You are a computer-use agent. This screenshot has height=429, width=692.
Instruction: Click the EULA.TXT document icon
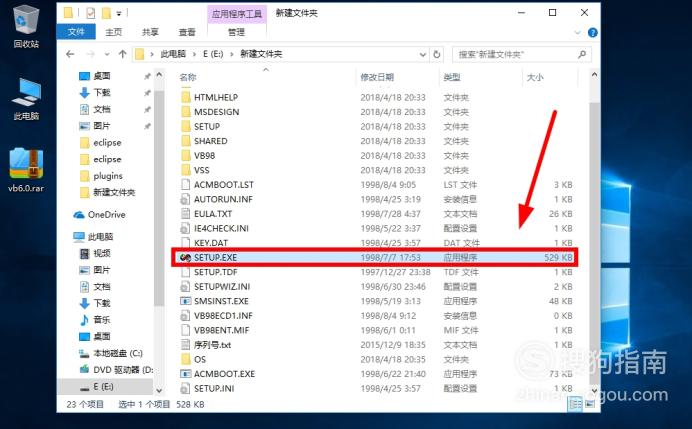(185, 214)
